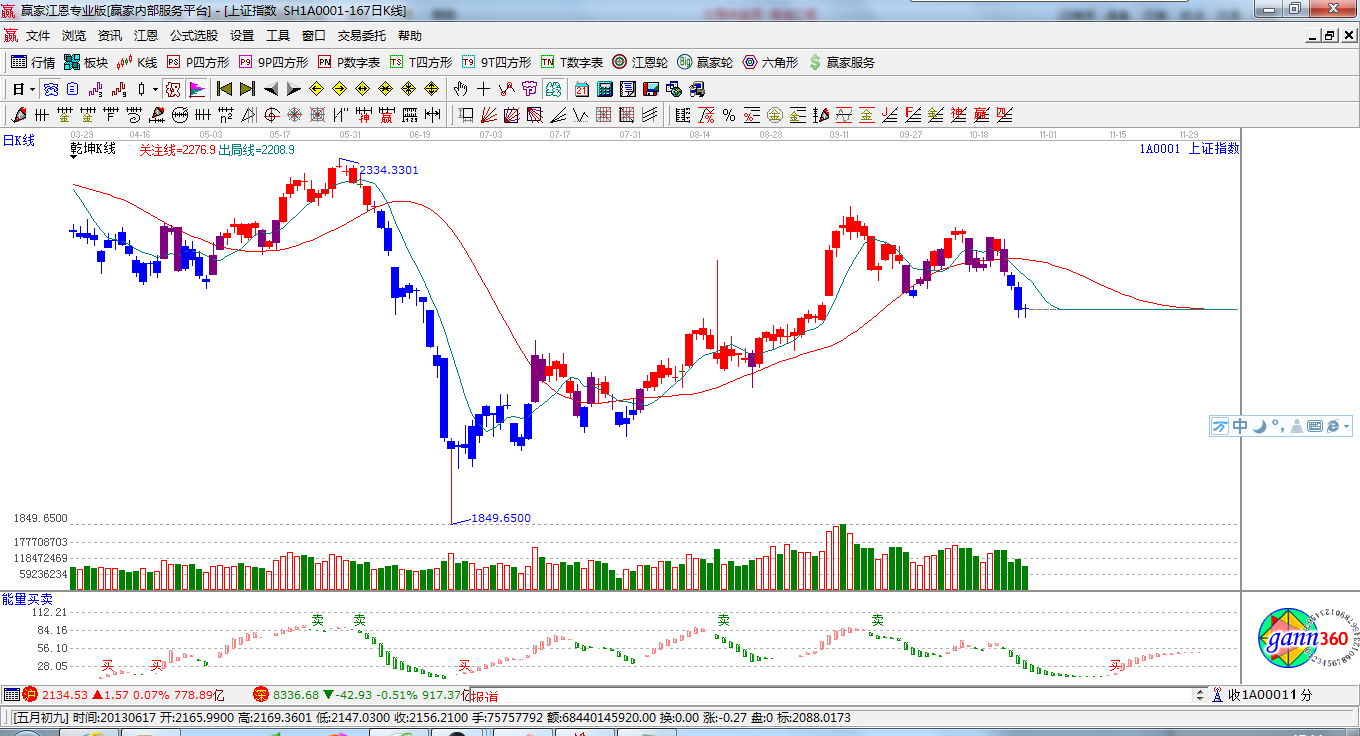Open the candlestick style dropdown arrow
The width and height of the screenshot is (1360, 736).
click(155, 89)
